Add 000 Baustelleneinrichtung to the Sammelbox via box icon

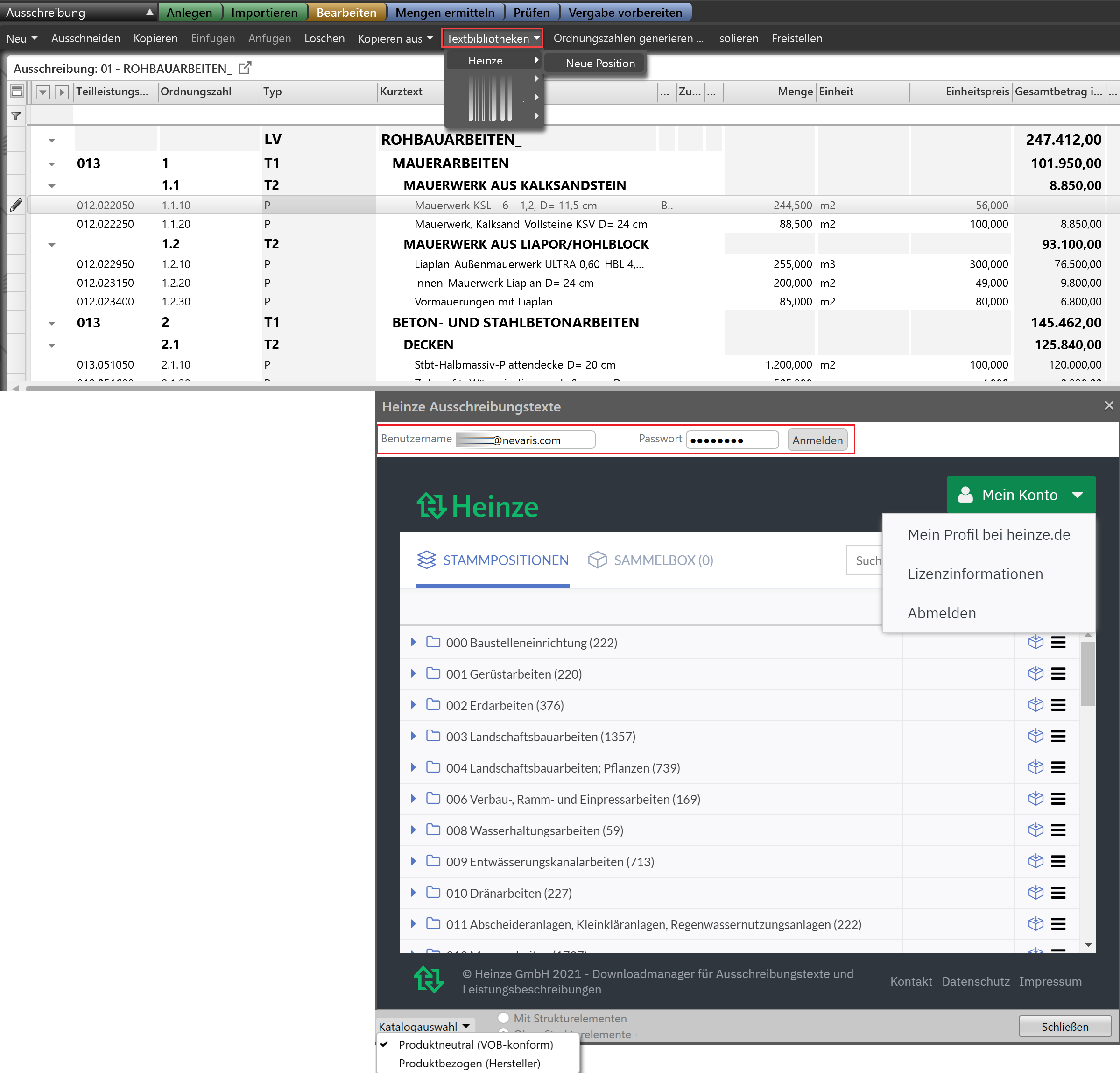[1035, 642]
